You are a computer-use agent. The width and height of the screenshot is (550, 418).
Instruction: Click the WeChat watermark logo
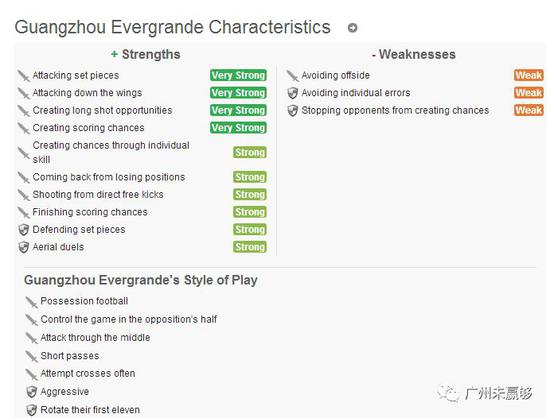tap(448, 393)
